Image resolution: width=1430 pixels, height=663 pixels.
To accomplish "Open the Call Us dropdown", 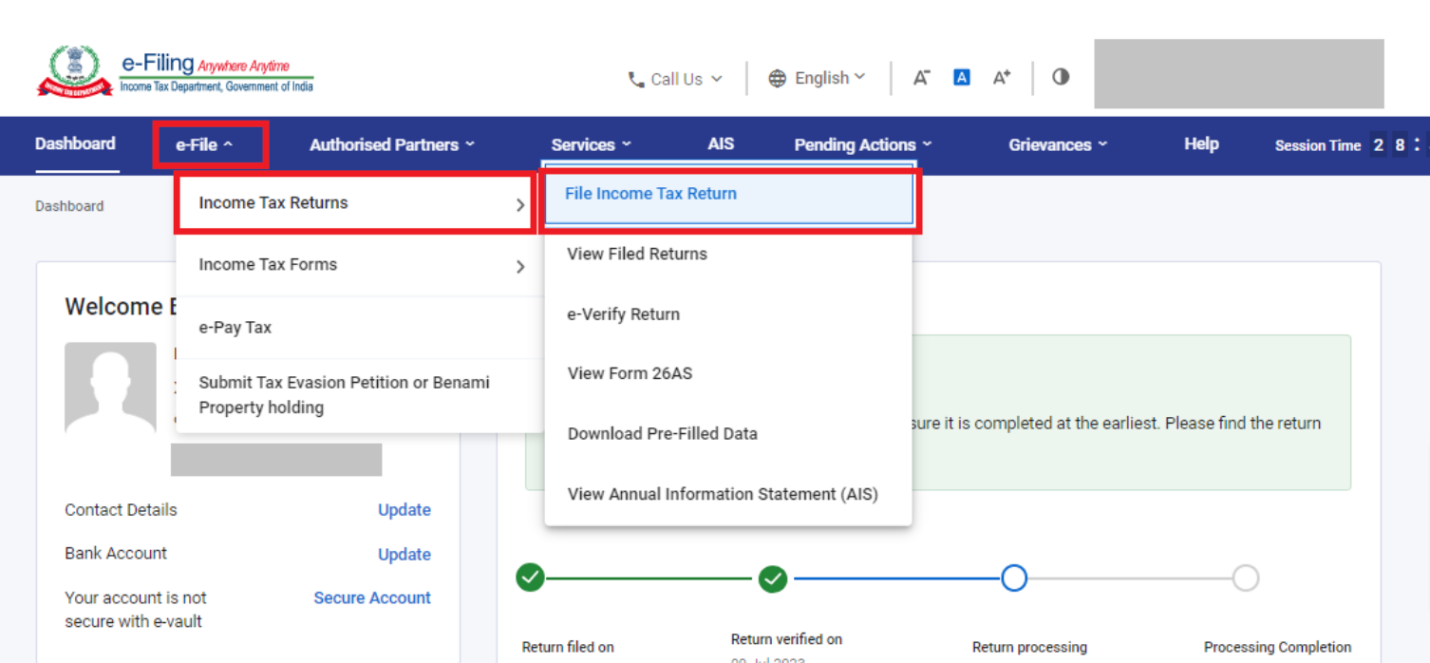I will (x=675, y=79).
